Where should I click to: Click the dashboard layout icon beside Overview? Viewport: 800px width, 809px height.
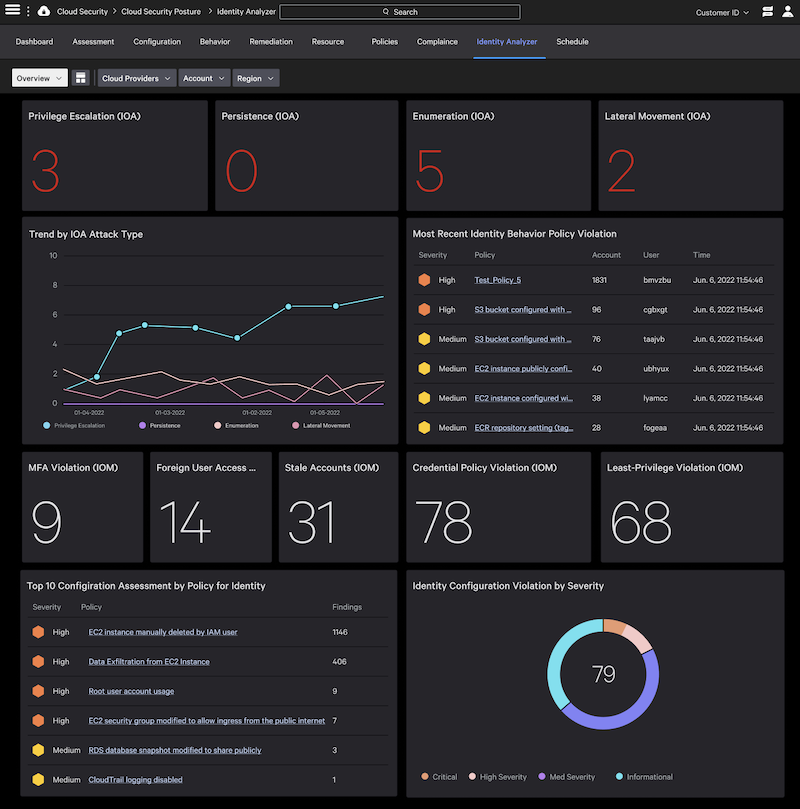[x=81, y=77]
